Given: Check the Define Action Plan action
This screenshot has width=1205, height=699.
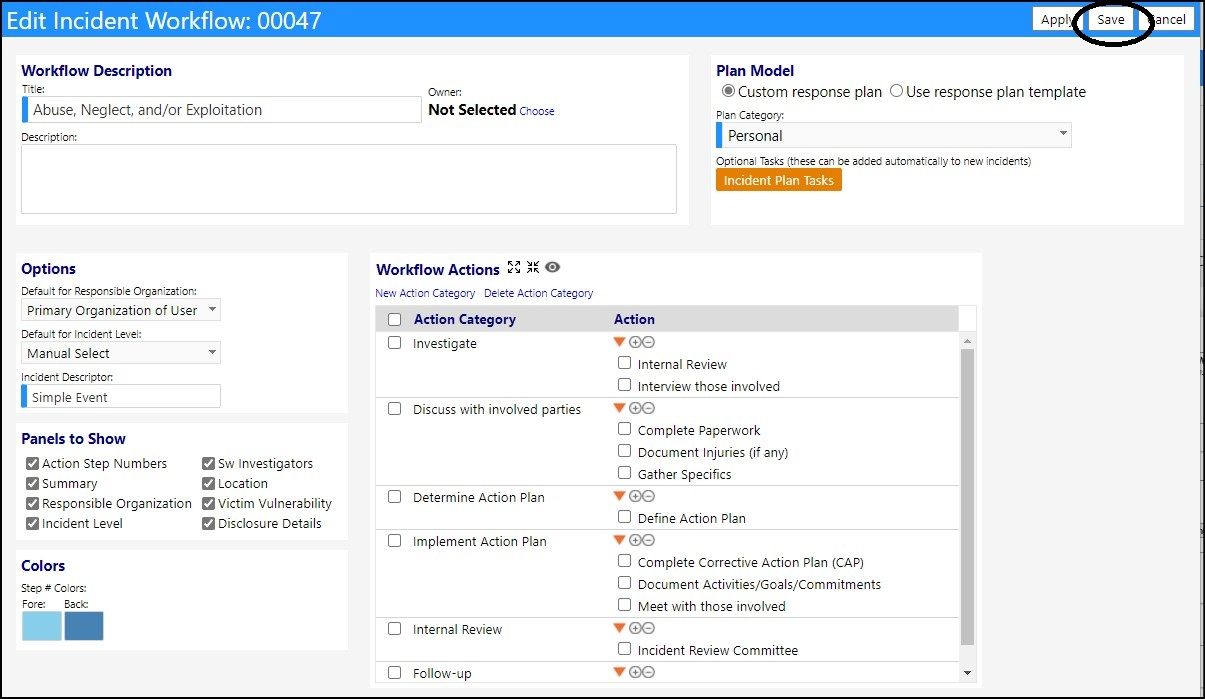Looking at the screenshot, I should [624, 517].
